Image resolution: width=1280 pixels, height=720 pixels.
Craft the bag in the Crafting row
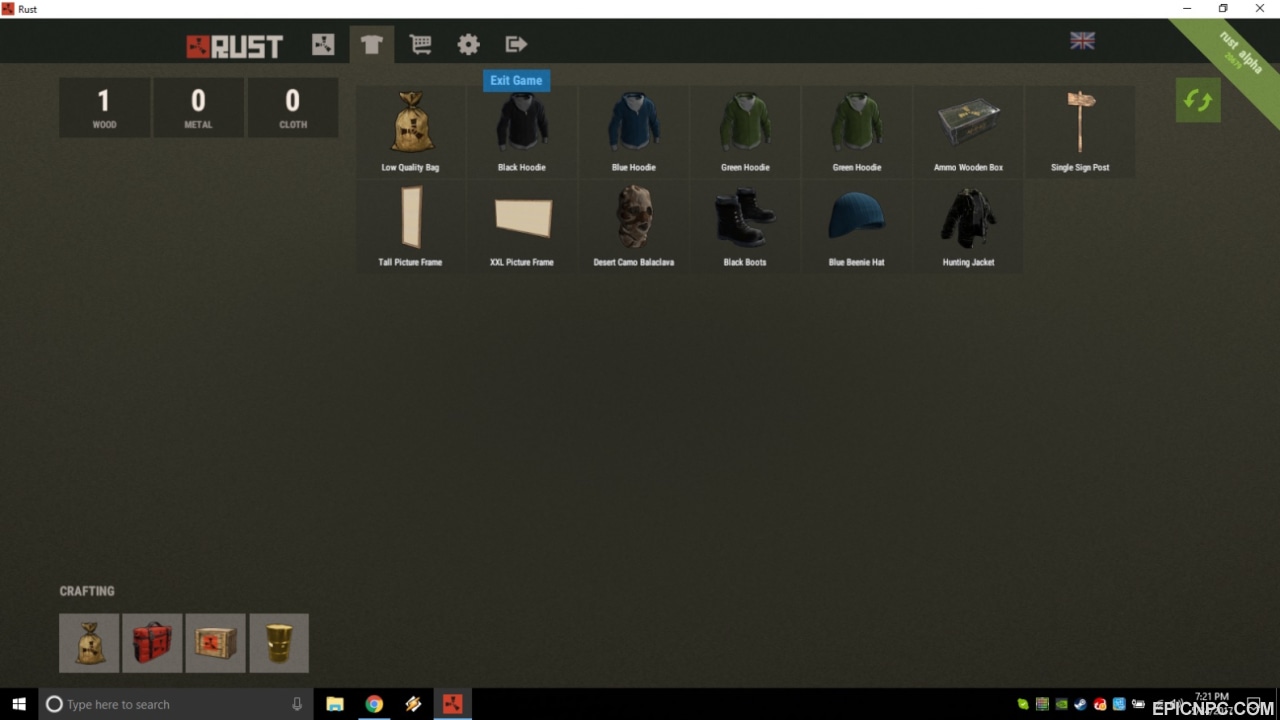89,643
